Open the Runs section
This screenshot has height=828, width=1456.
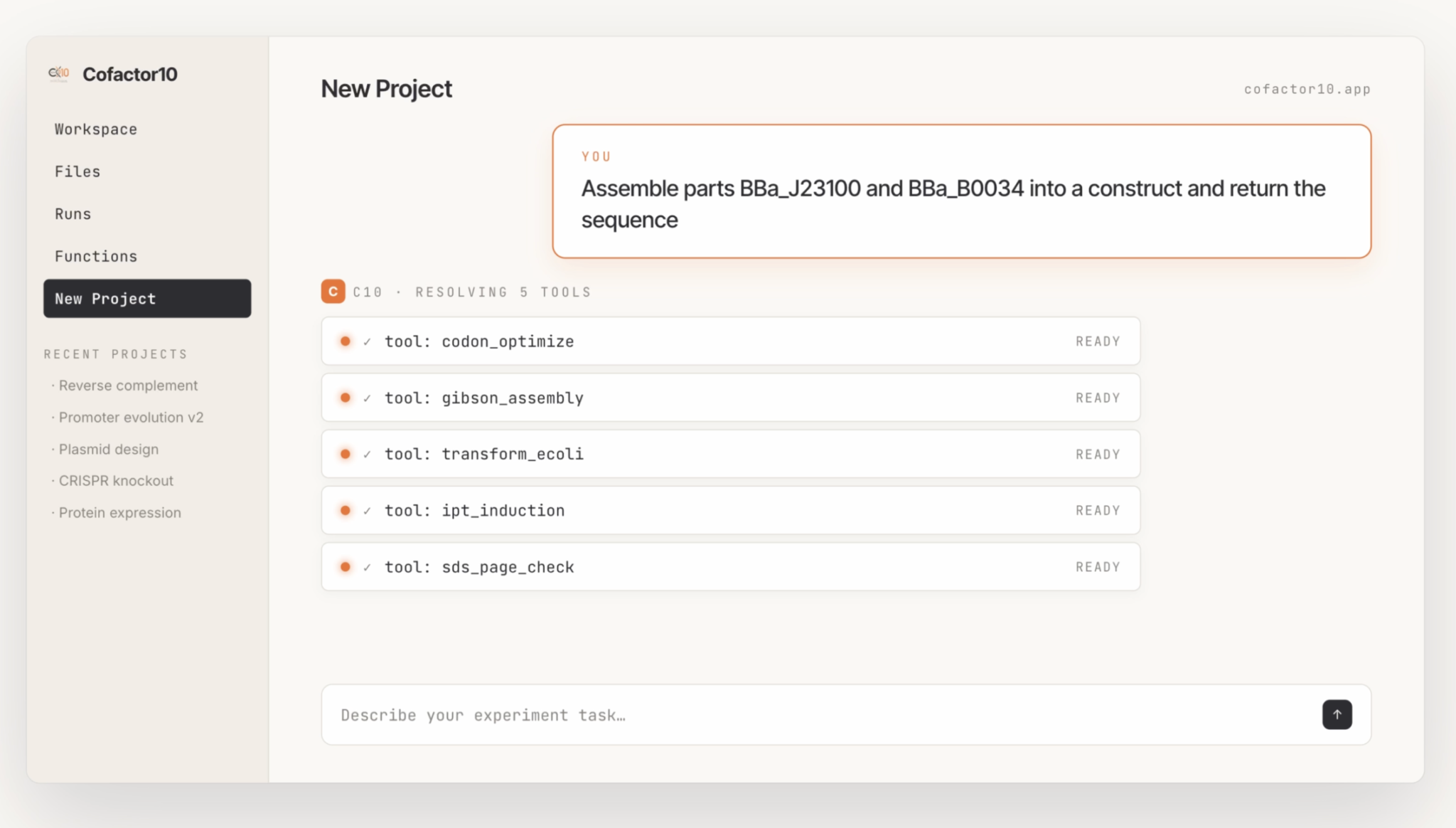coord(147,214)
